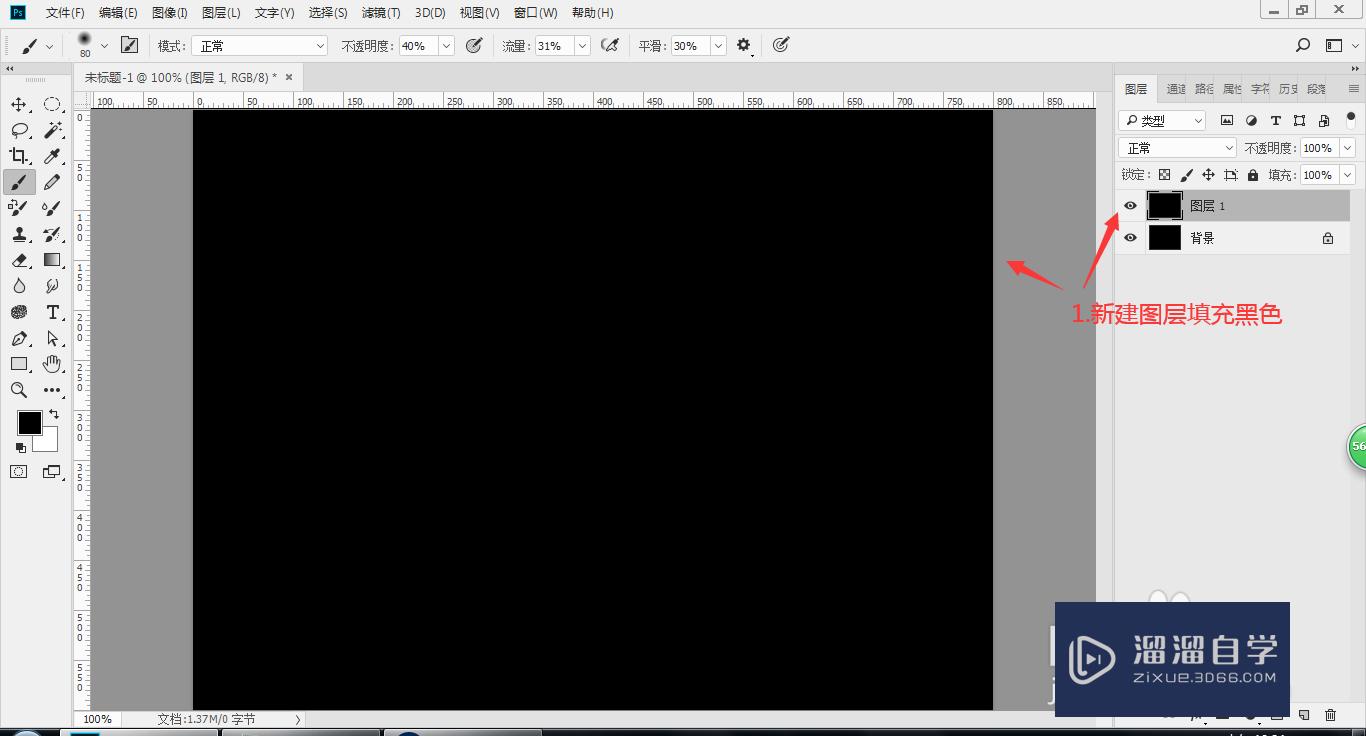Toggle lock position
Screen dimensions: 1366x736
click(x=1208, y=175)
